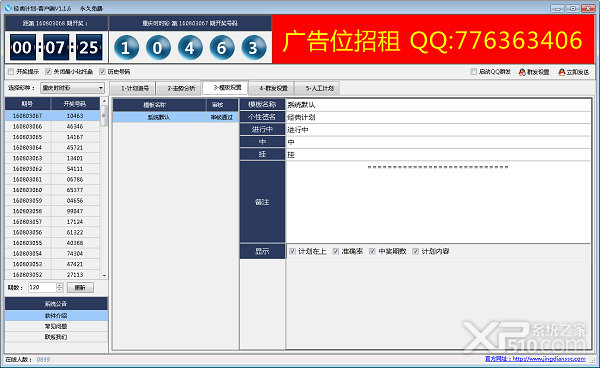Click the lottery ball showing number 4
This screenshot has height=368, width=600.
point(190,47)
